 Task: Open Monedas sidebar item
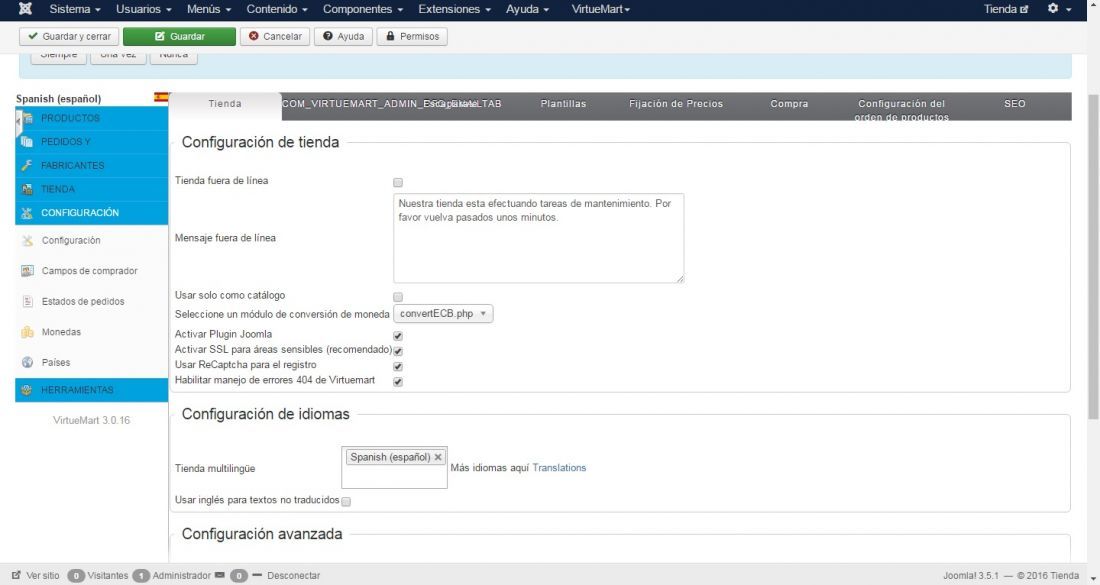pos(61,332)
